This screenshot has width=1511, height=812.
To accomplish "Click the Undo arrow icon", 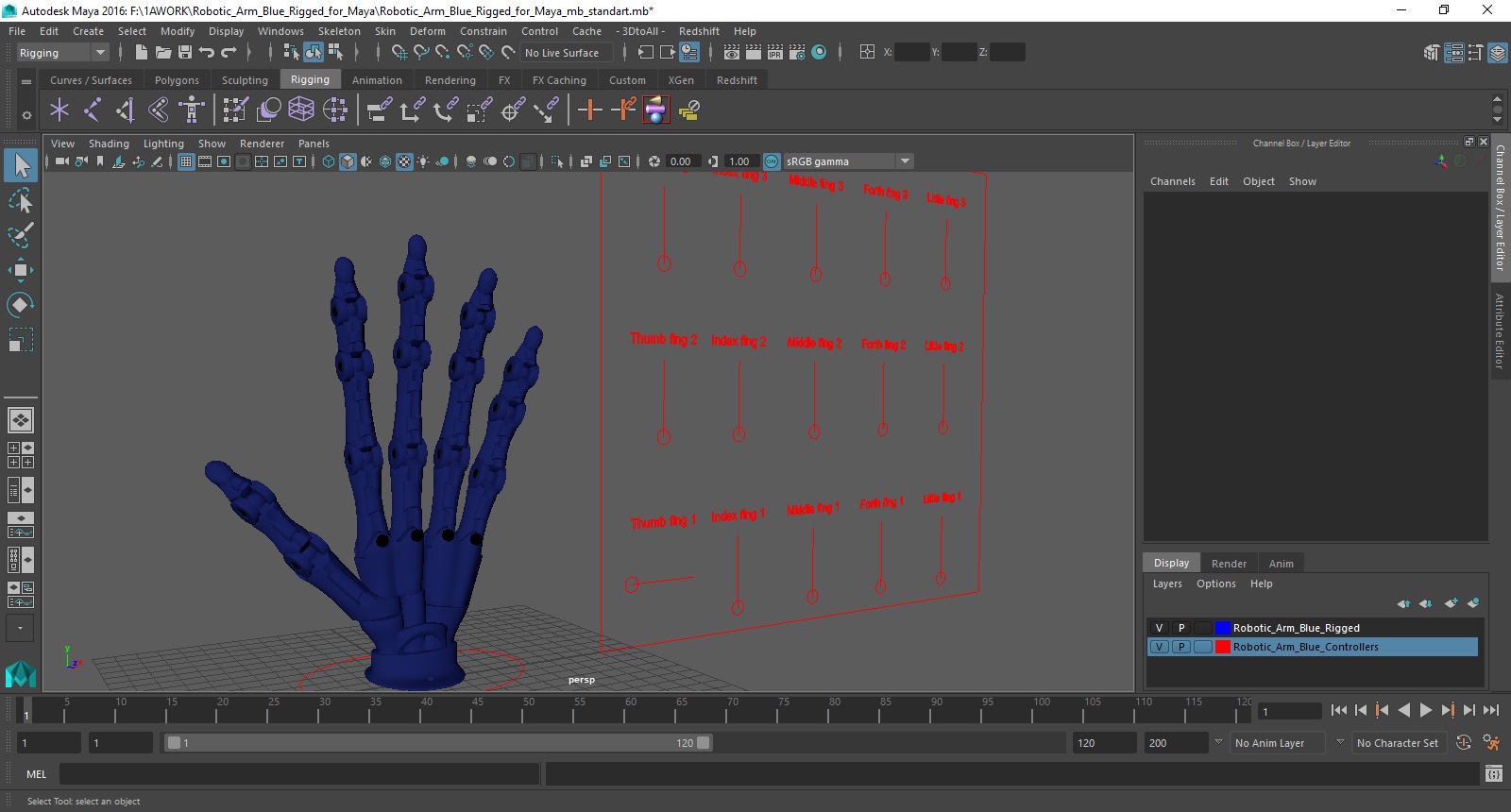I will click(x=207, y=53).
